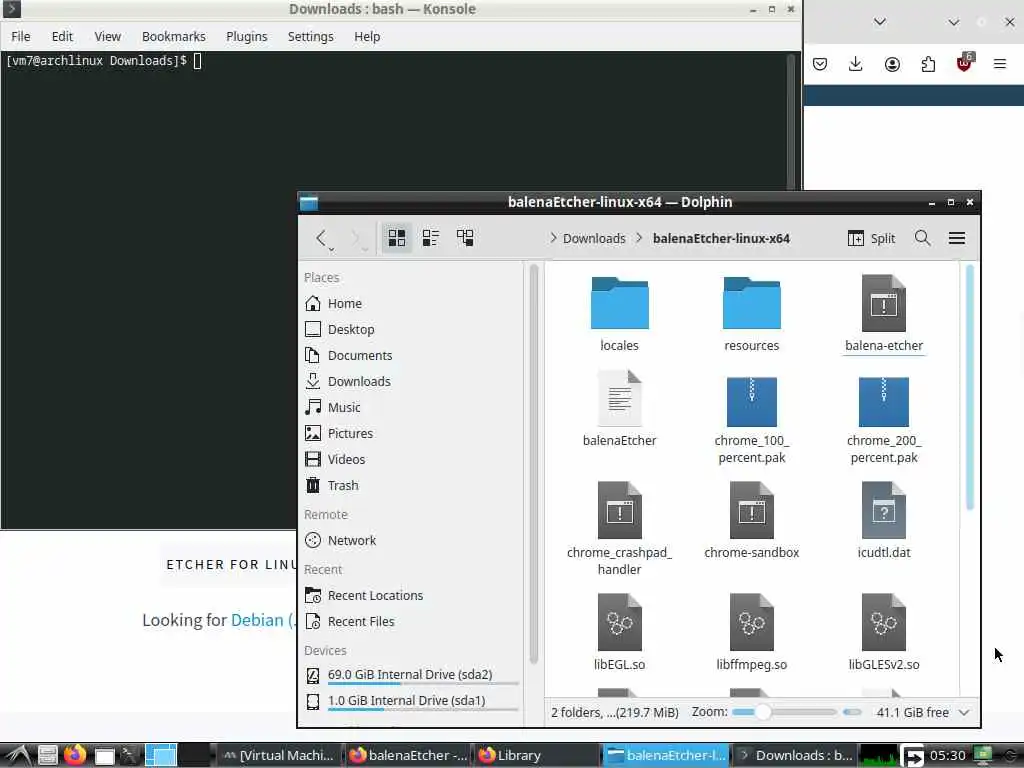The width and height of the screenshot is (1024, 768).
Task: Expand breadcrumb arrow before Downloads
Action: (x=552, y=238)
